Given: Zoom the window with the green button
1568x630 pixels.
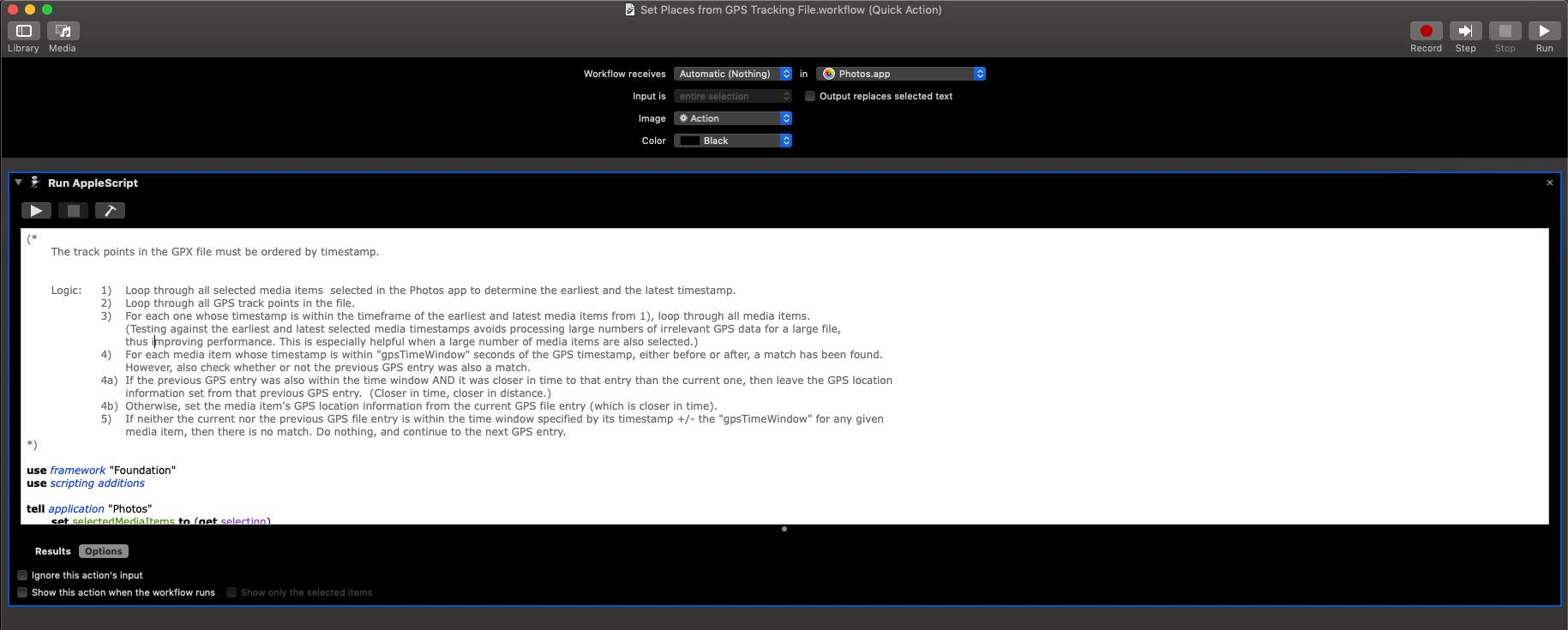Looking at the screenshot, I should [x=47, y=9].
